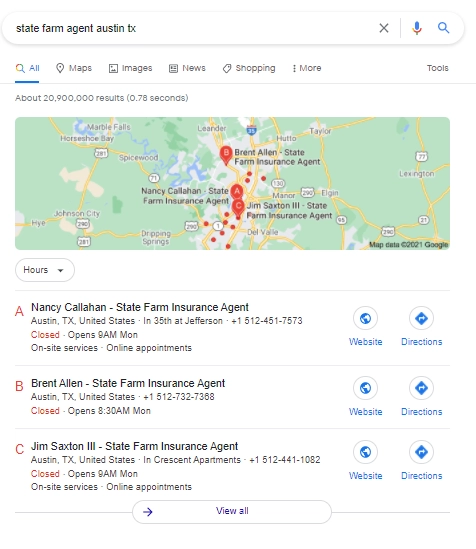Open Website globe icon for Jim Saxton III
This screenshot has height=549, width=476.
pyautogui.click(x=365, y=452)
